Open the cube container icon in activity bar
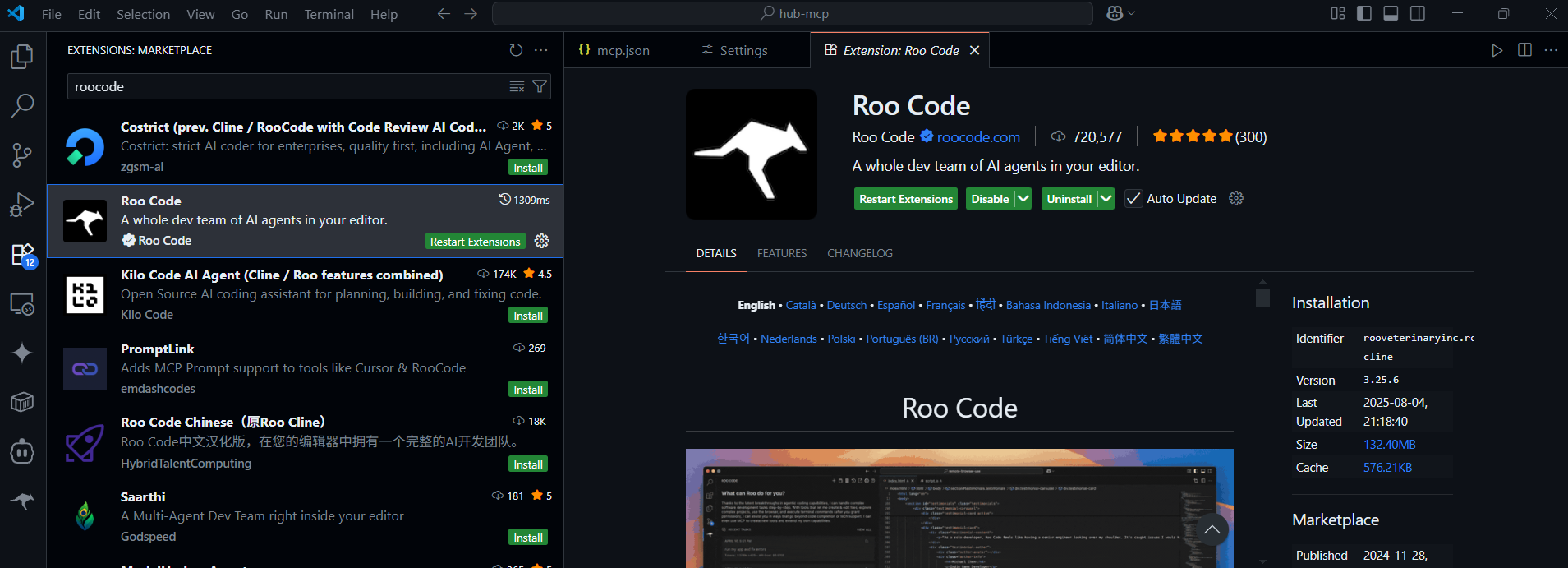1568x568 pixels. tap(22, 402)
